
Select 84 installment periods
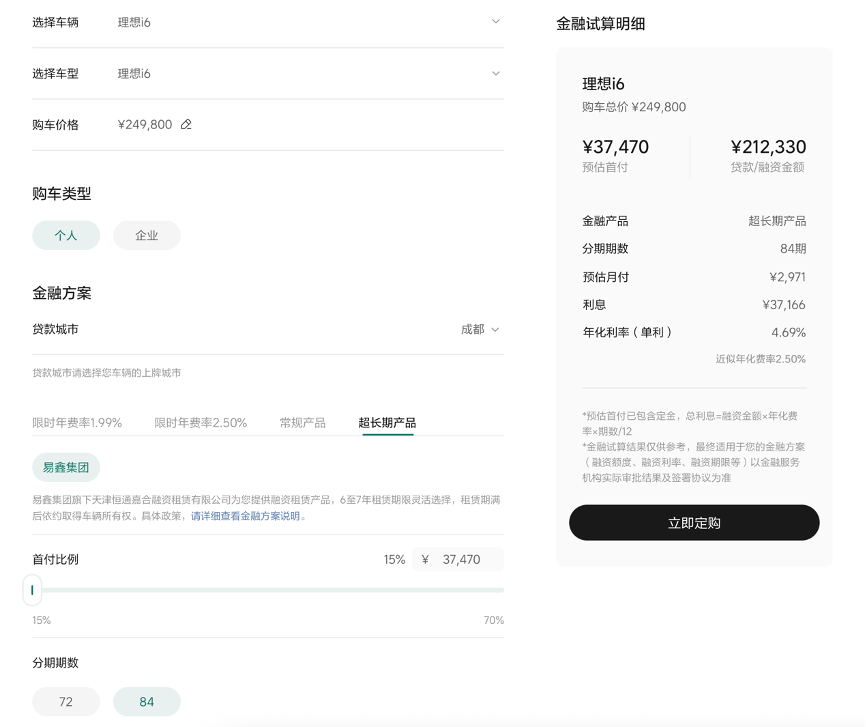pos(147,702)
